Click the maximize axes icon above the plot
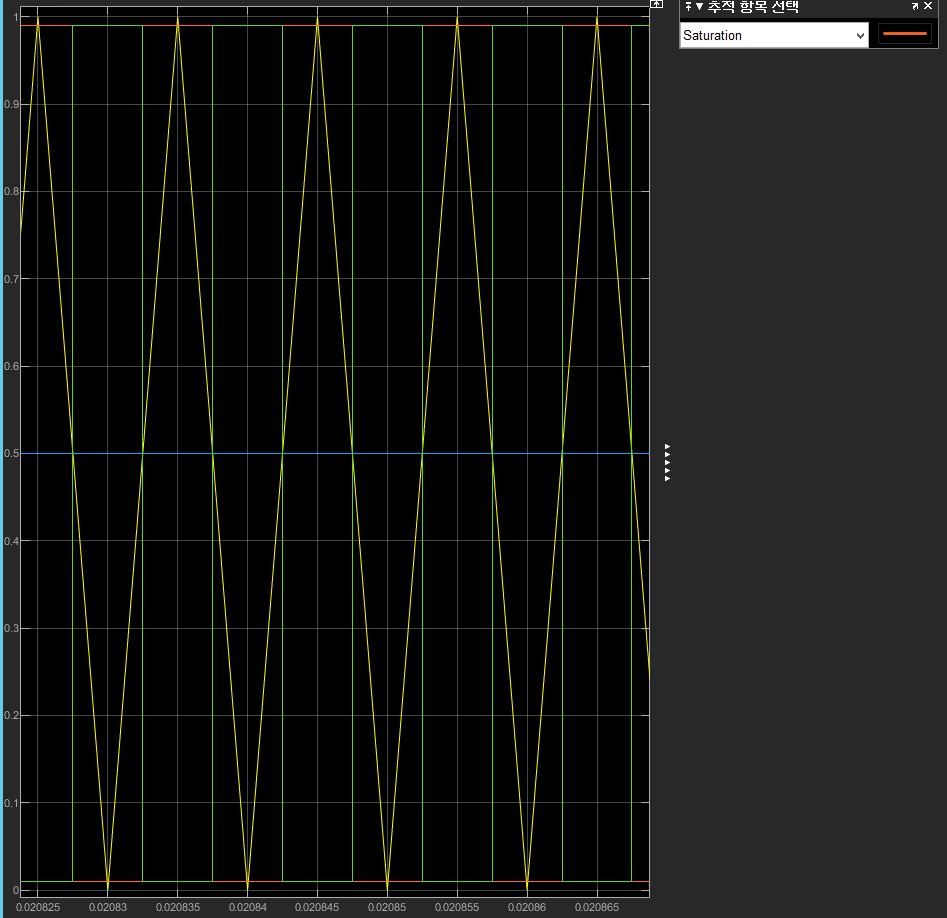Viewport: 947px width, 918px height. [x=656, y=4]
